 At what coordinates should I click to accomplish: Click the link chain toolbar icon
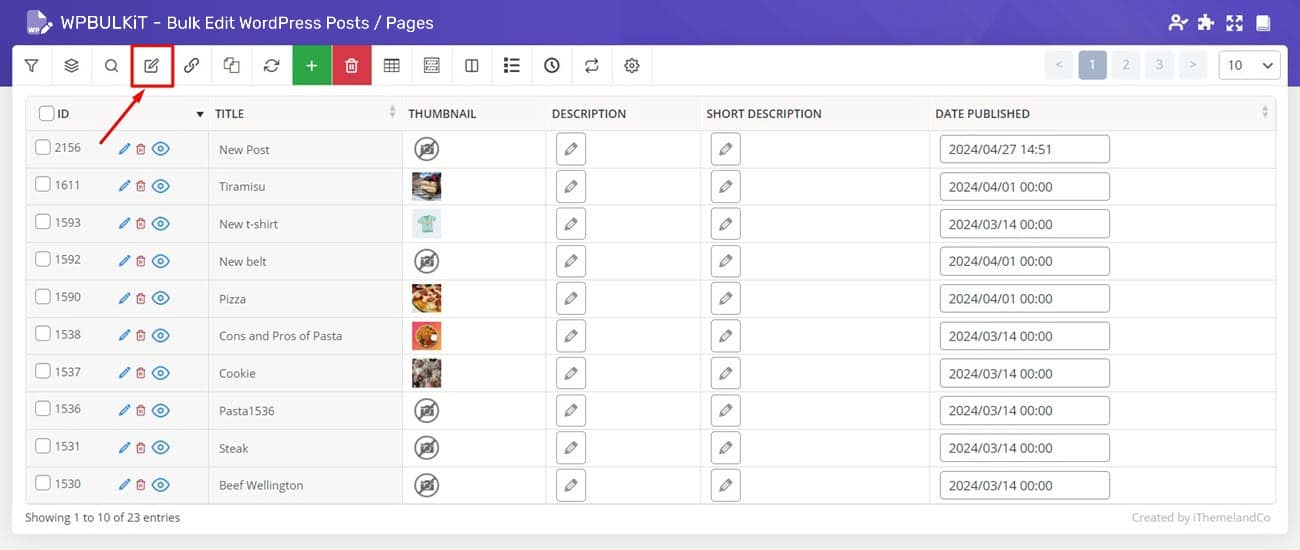pyautogui.click(x=192, y=66)
